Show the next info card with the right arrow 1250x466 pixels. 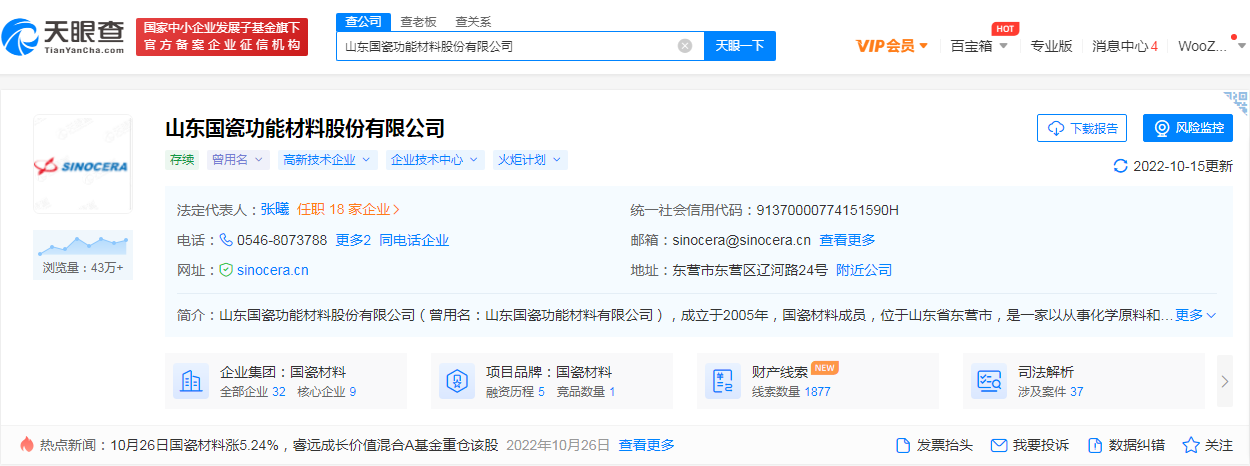coord(1225,381)
